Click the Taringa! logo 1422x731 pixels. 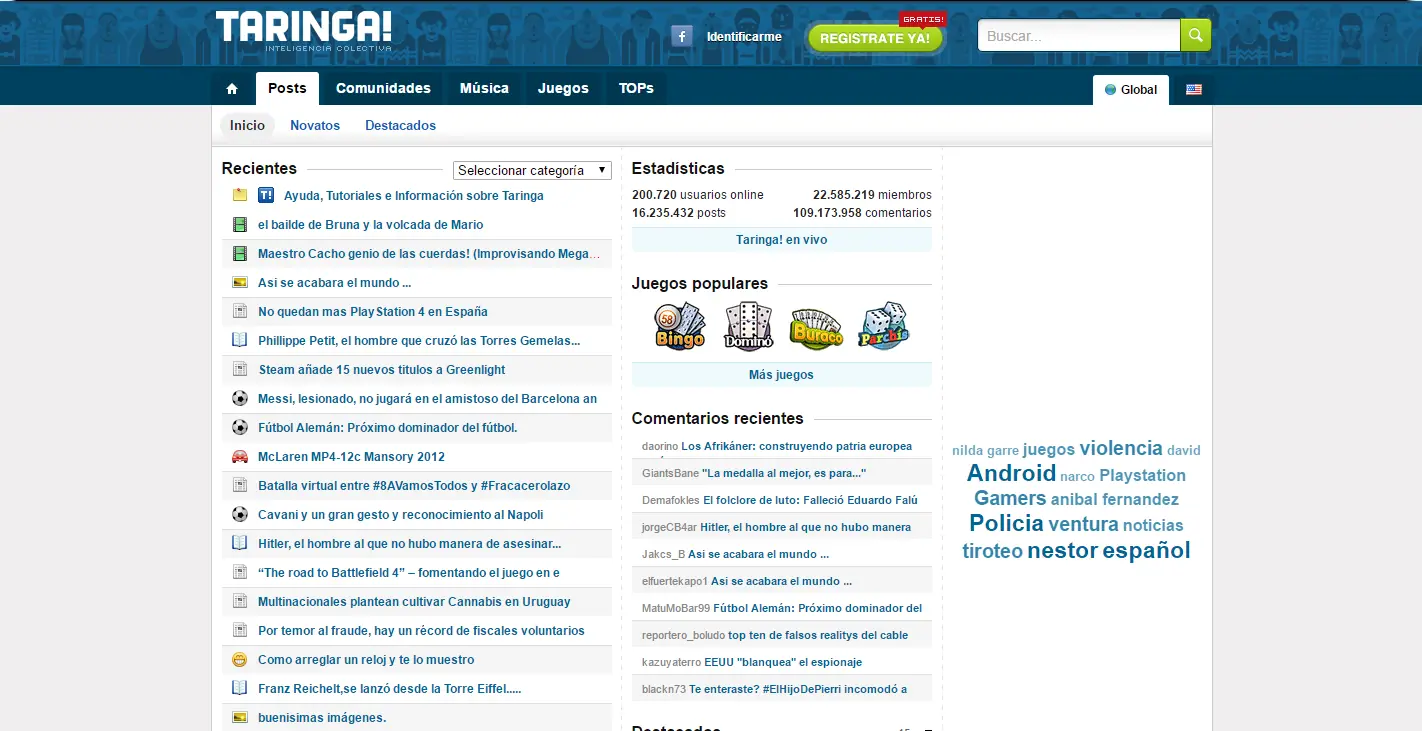coord(304,30)
